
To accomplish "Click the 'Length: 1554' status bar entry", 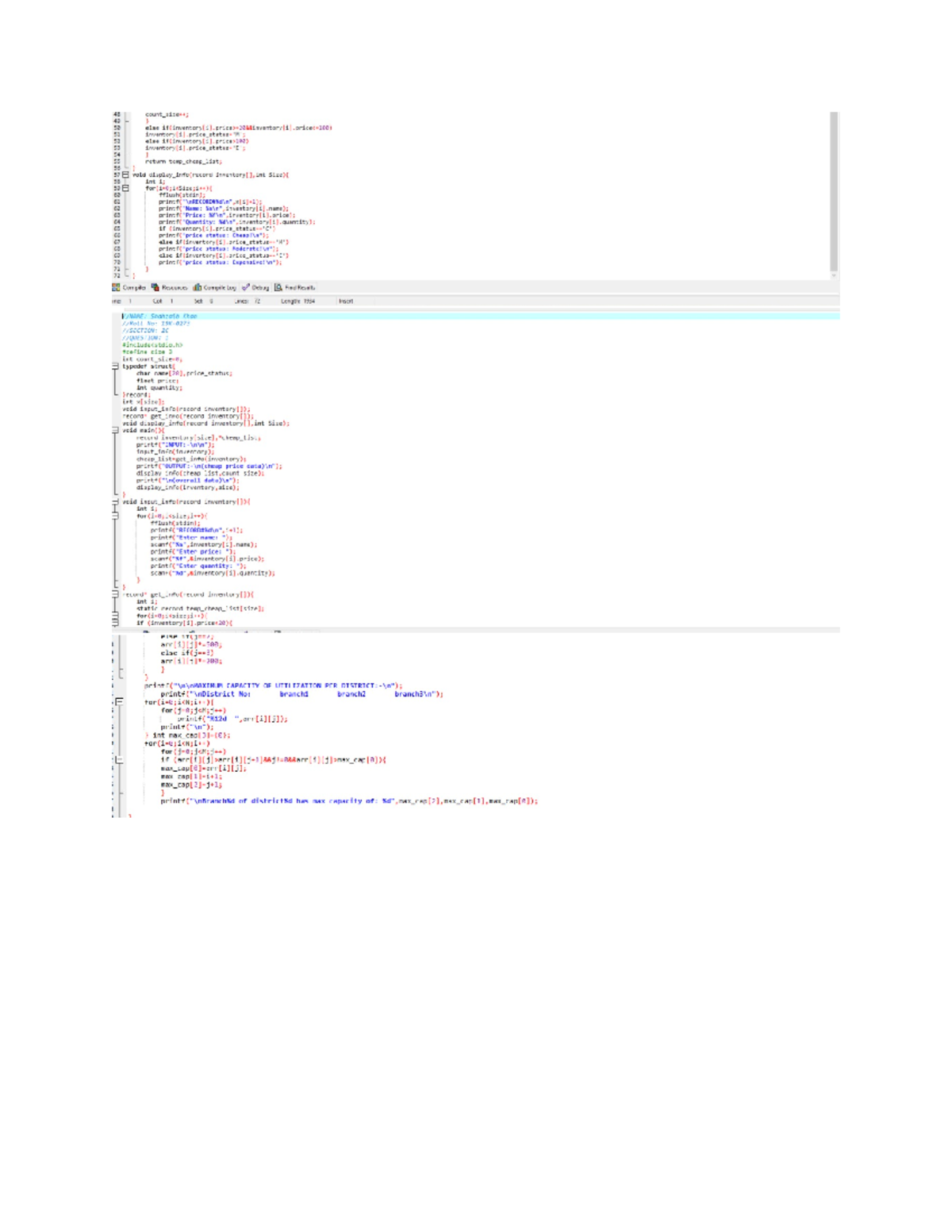I will pyautogui.click(x=297, y=301).
